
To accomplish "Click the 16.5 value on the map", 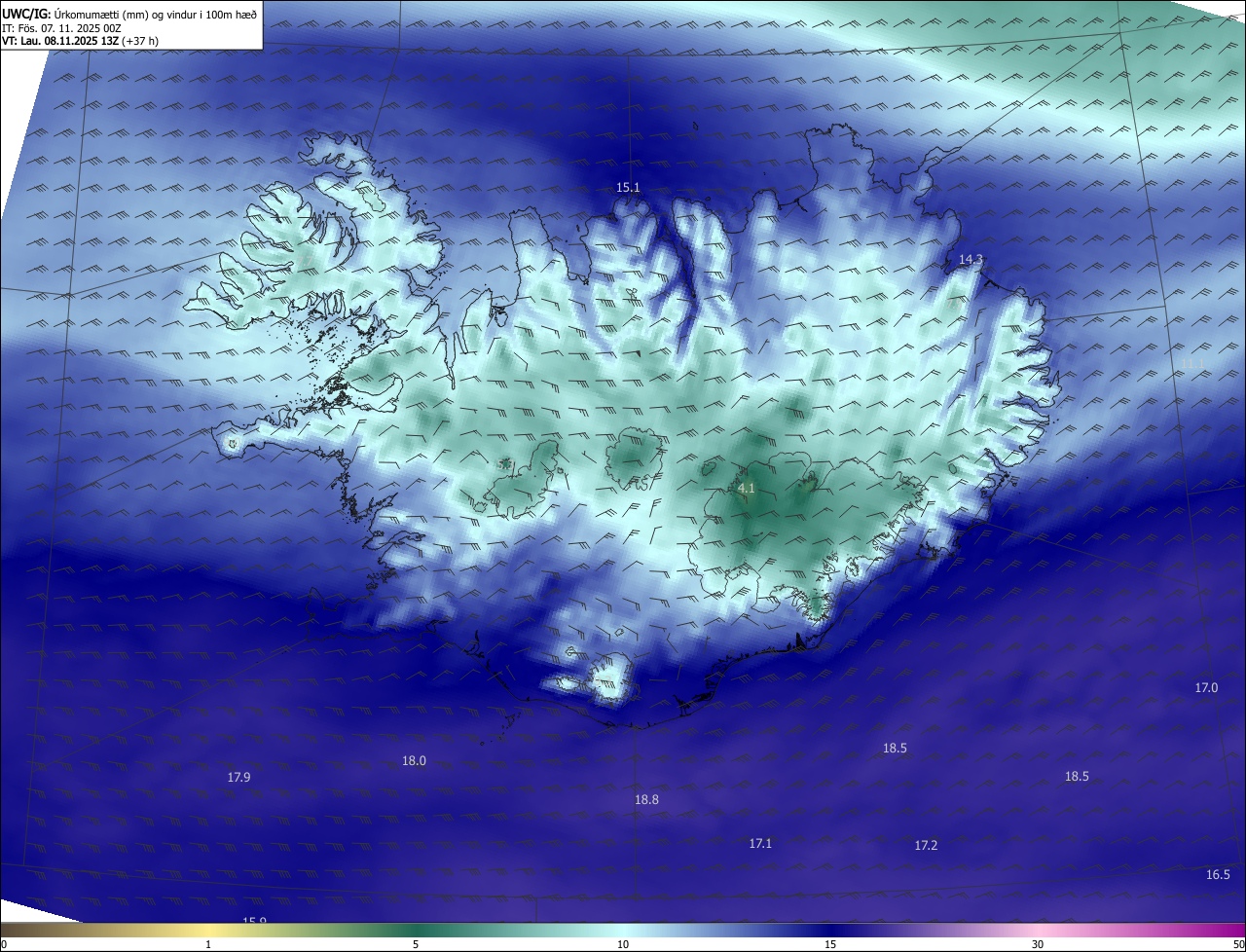I will [x=1218, y=874].
